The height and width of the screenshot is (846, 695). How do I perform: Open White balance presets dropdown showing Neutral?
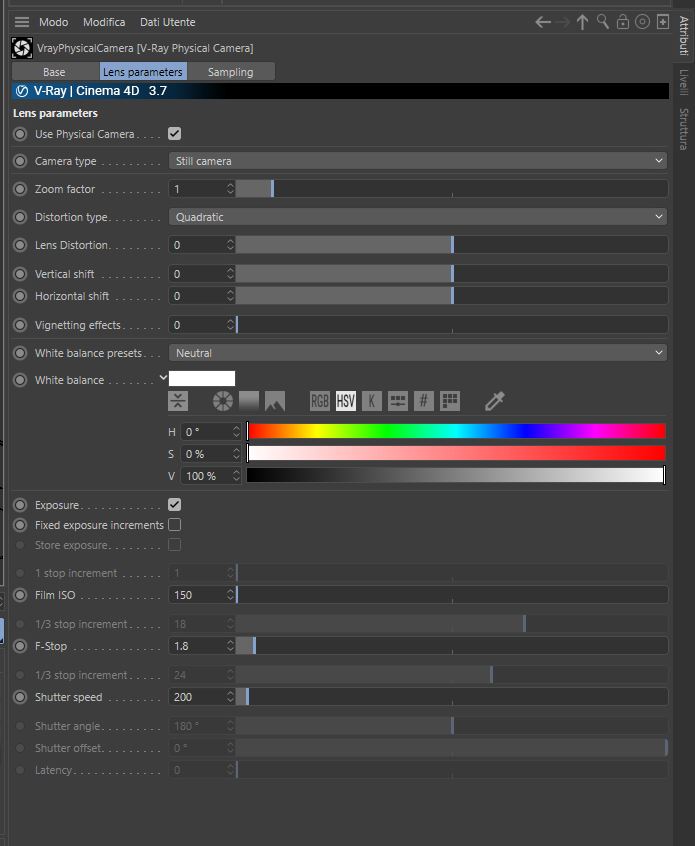click(x=418, y=353)
